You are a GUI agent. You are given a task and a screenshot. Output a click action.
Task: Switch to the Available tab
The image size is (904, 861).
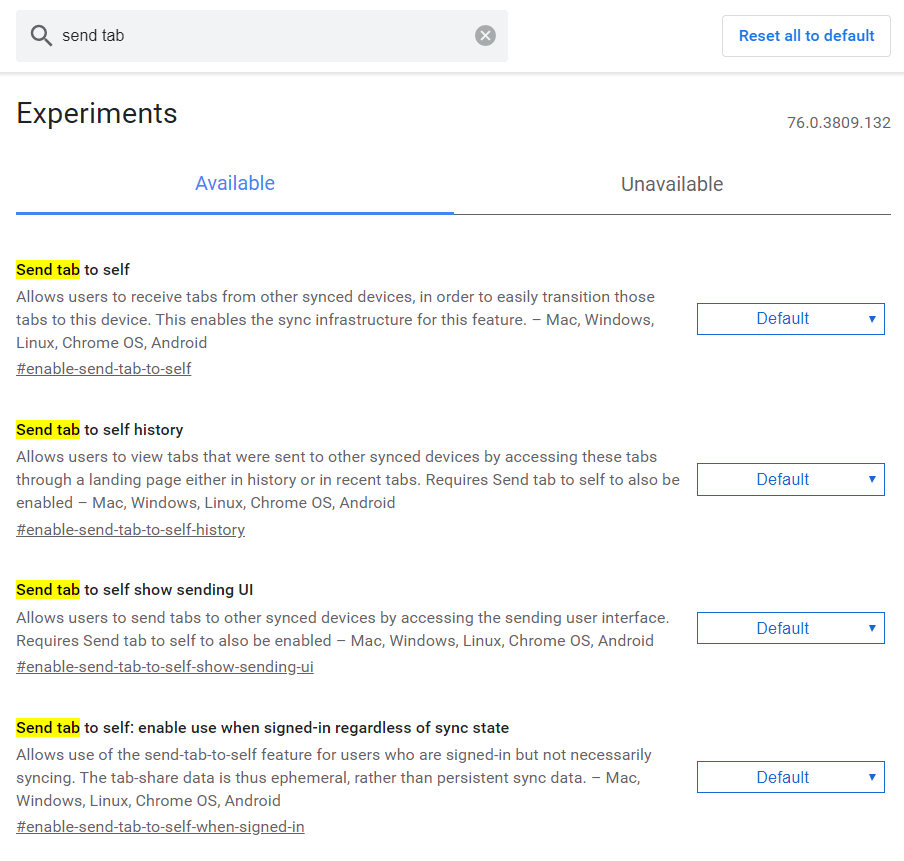click(x=235, y=184)
